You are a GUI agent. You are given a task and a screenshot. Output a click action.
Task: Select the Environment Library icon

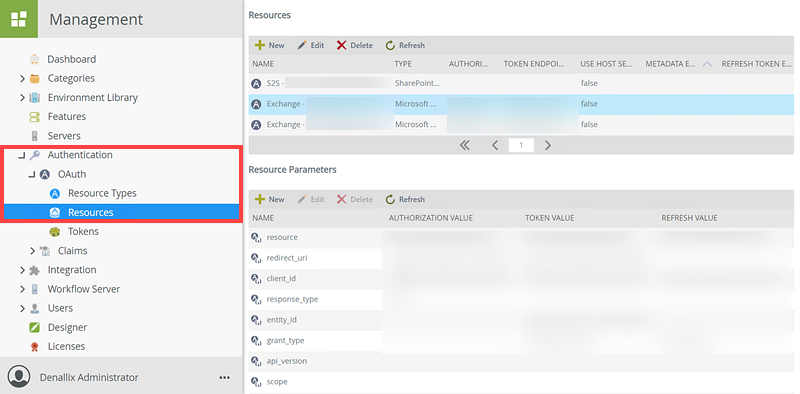tap(35, 97)
